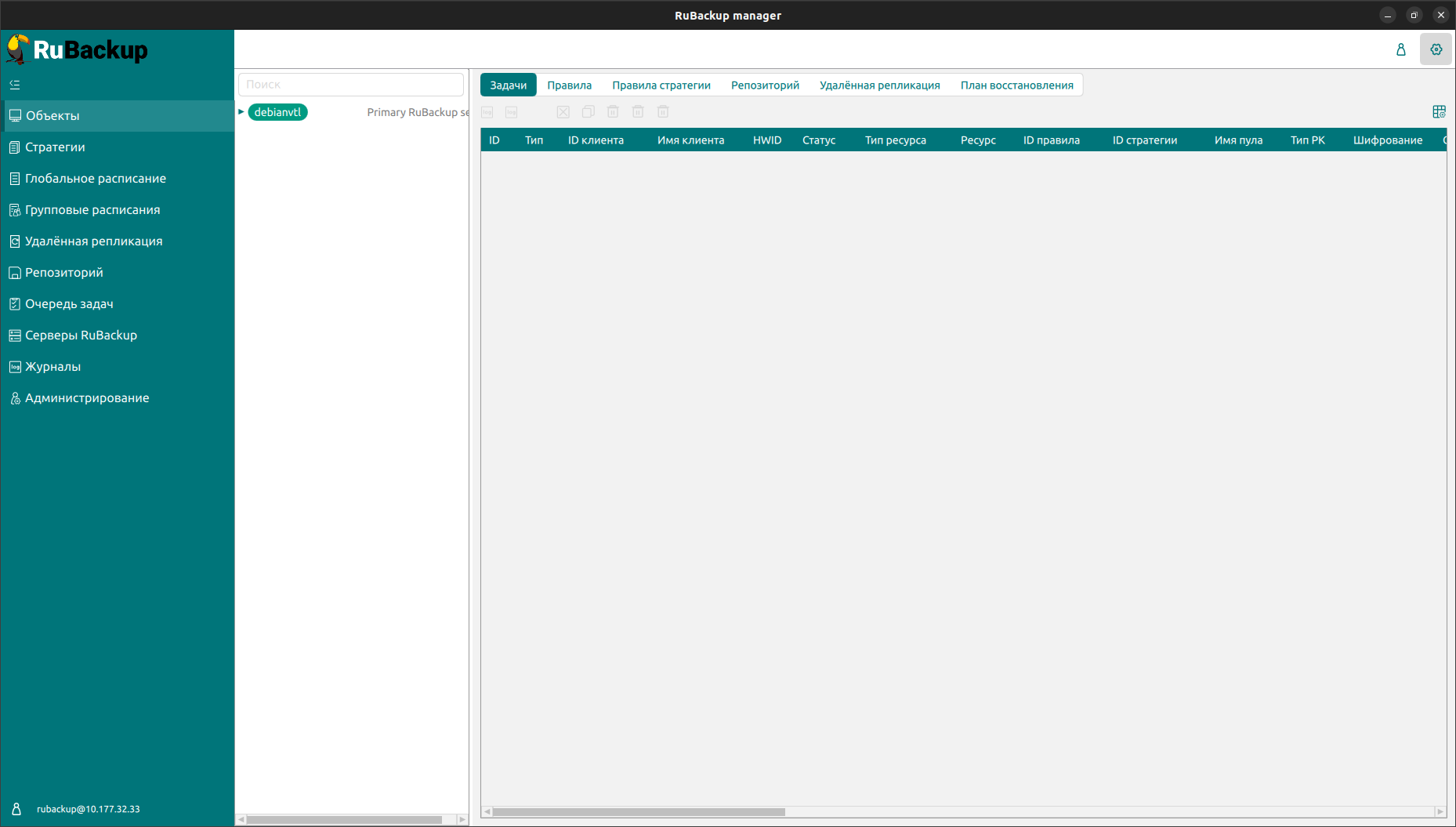Open Журналы from the sidebar
Screen dimensions: 1456x827
click(x=53, y=367)
